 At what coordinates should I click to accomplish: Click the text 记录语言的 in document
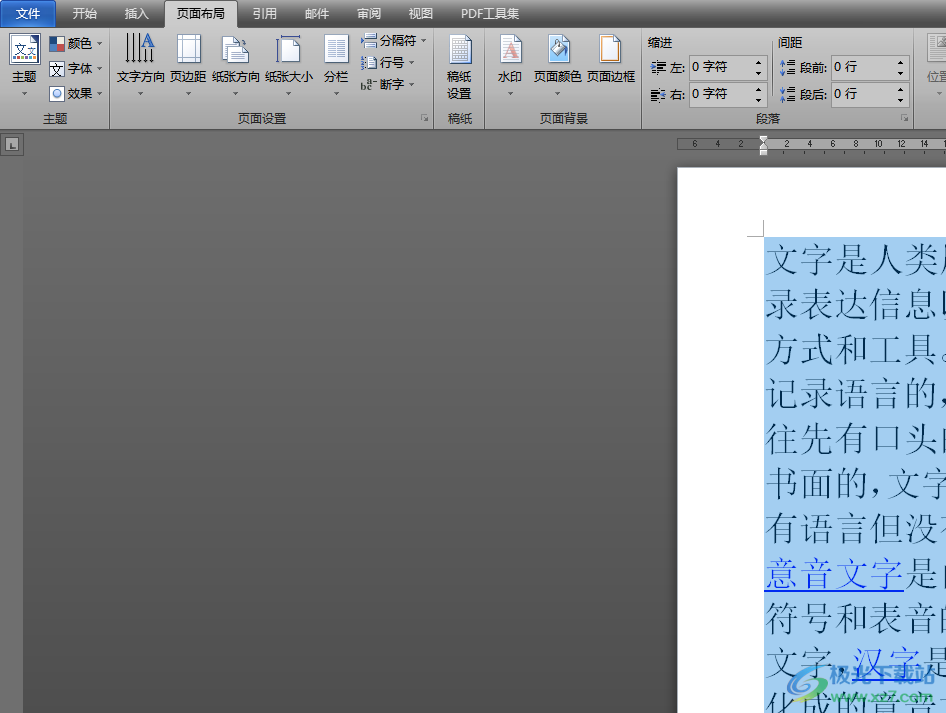(x=851, y=395)
